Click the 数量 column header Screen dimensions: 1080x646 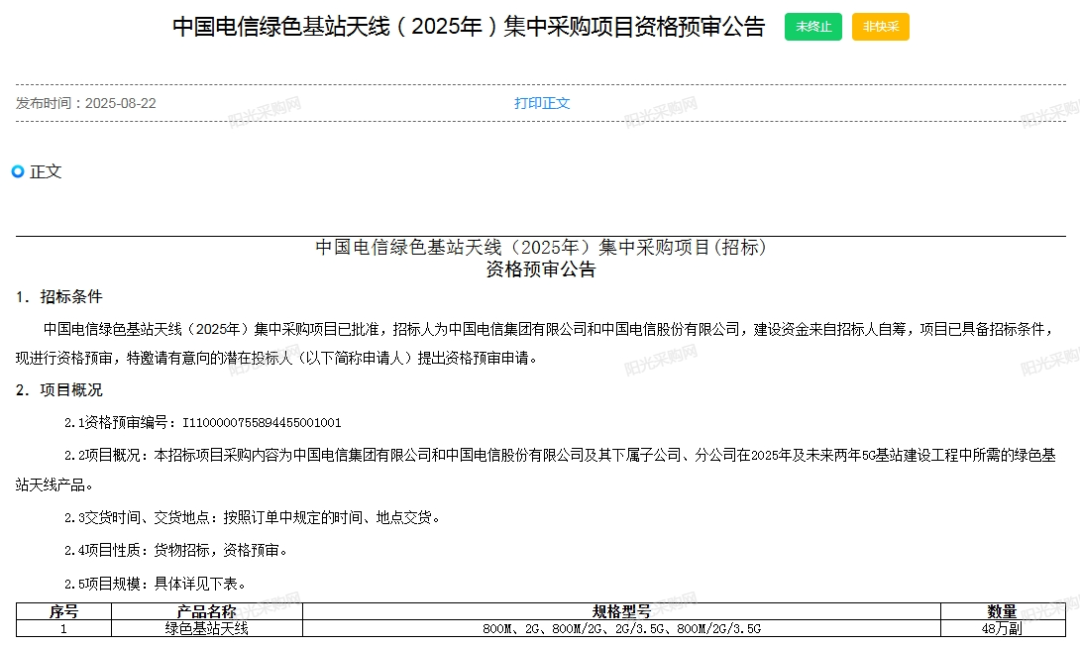click(x=1004, y=610)
